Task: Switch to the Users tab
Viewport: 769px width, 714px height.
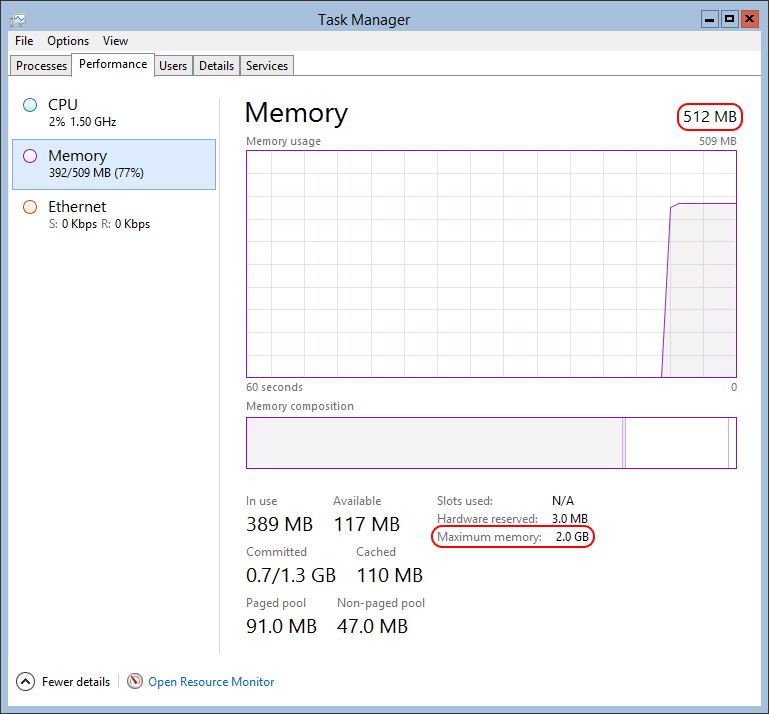Action: pyautogui.click(x=173, y=66)
